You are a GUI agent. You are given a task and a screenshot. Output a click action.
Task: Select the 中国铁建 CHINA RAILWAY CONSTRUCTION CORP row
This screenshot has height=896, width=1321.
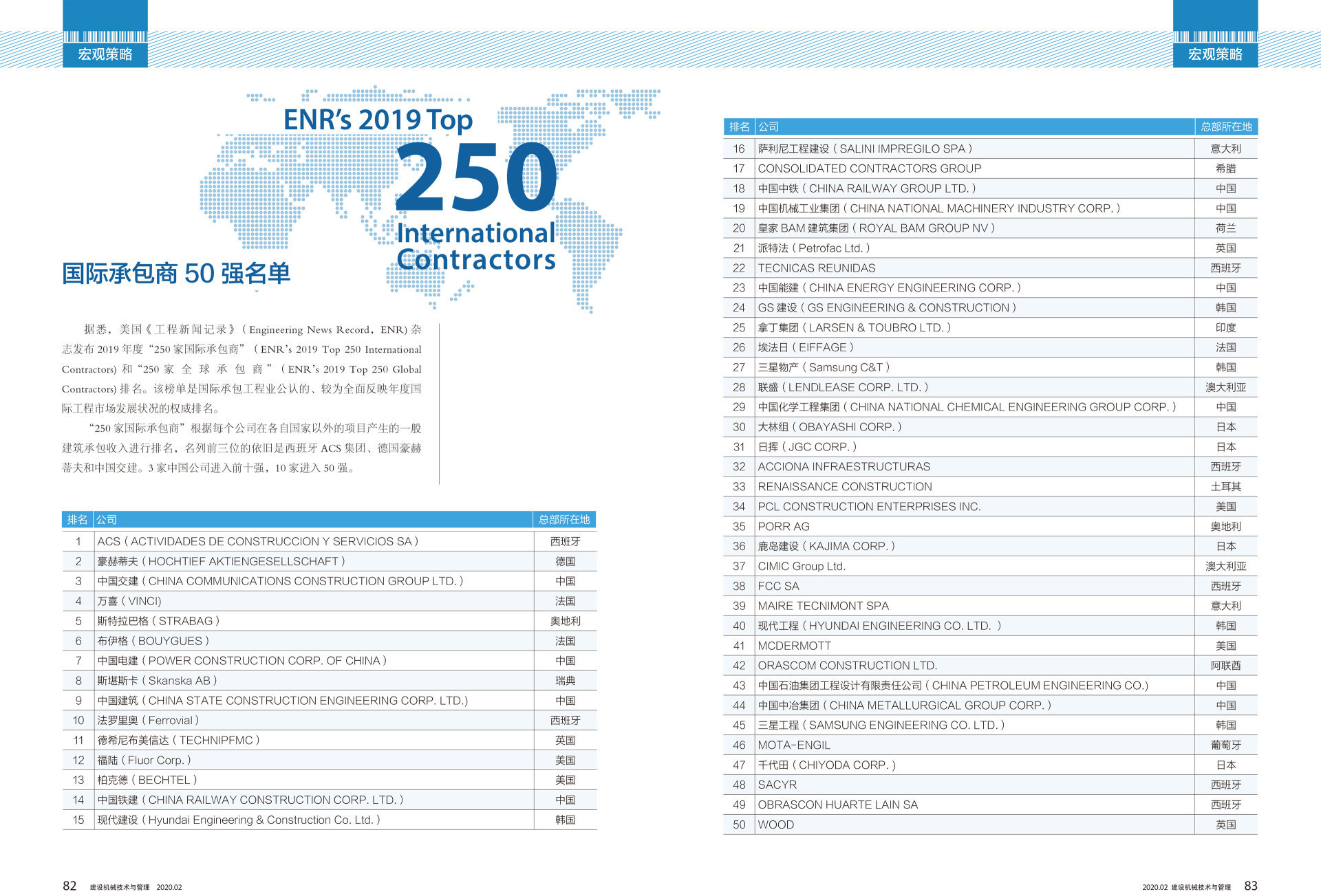pyautogui.click(x=329, y=800)
